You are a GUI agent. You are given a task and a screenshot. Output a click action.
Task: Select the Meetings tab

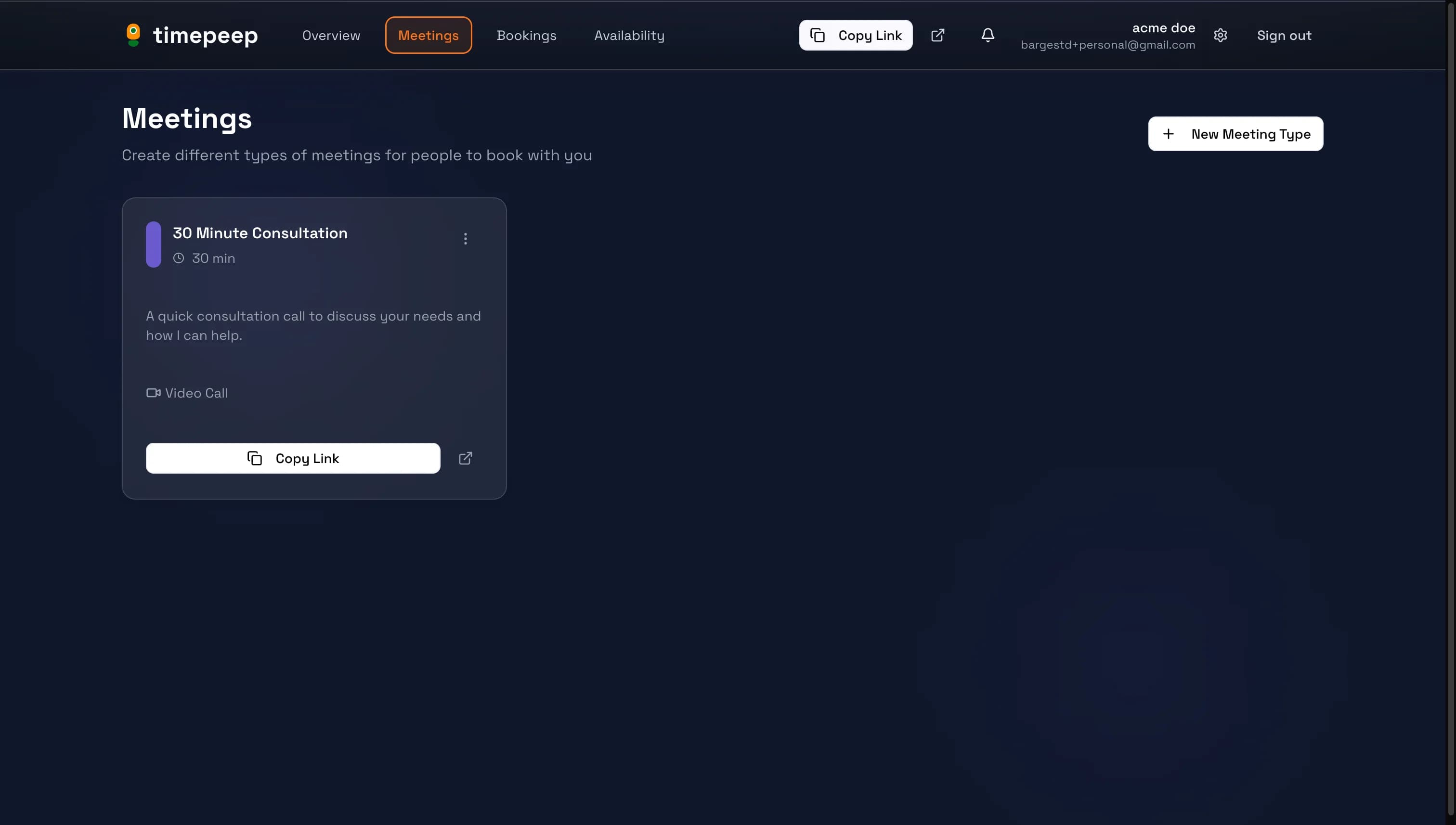click(x=428, y=35)
